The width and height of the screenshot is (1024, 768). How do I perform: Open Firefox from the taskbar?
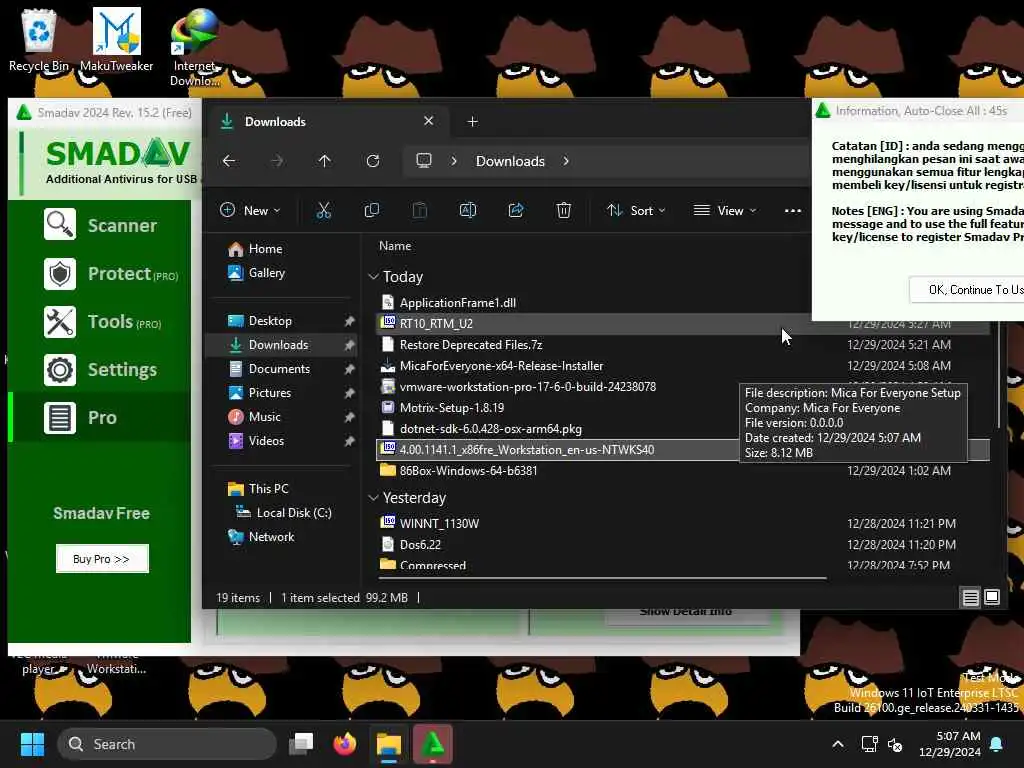[345, 744]
